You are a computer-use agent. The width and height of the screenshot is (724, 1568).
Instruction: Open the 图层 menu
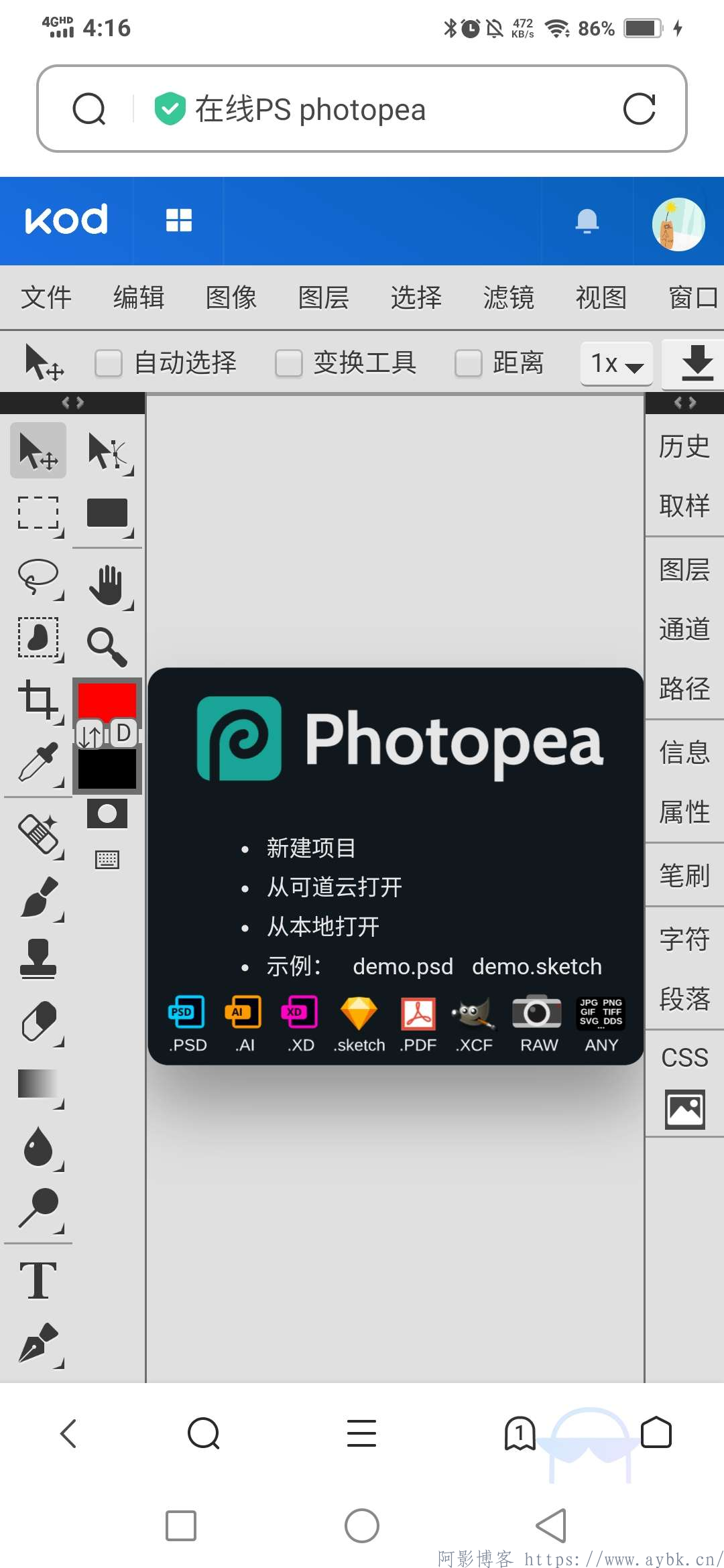pyautogui.click(x=324, y=298)
